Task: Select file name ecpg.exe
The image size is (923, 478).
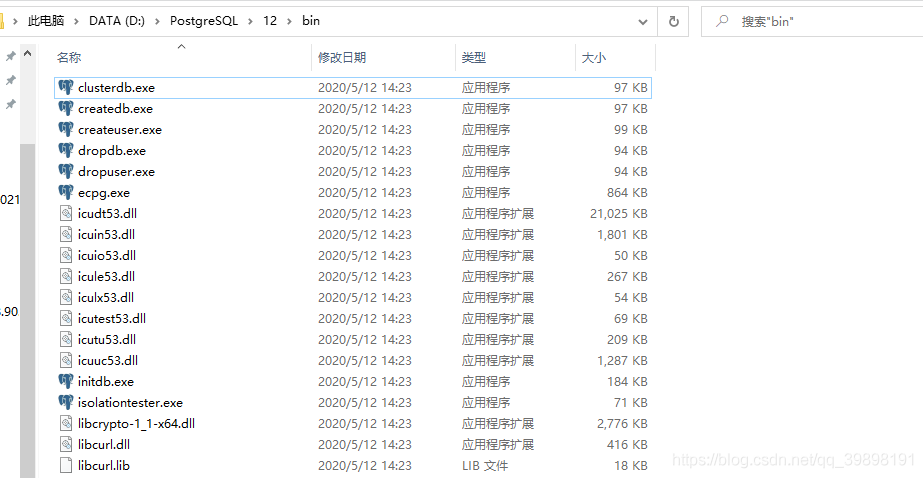Action: click(104, 192)
